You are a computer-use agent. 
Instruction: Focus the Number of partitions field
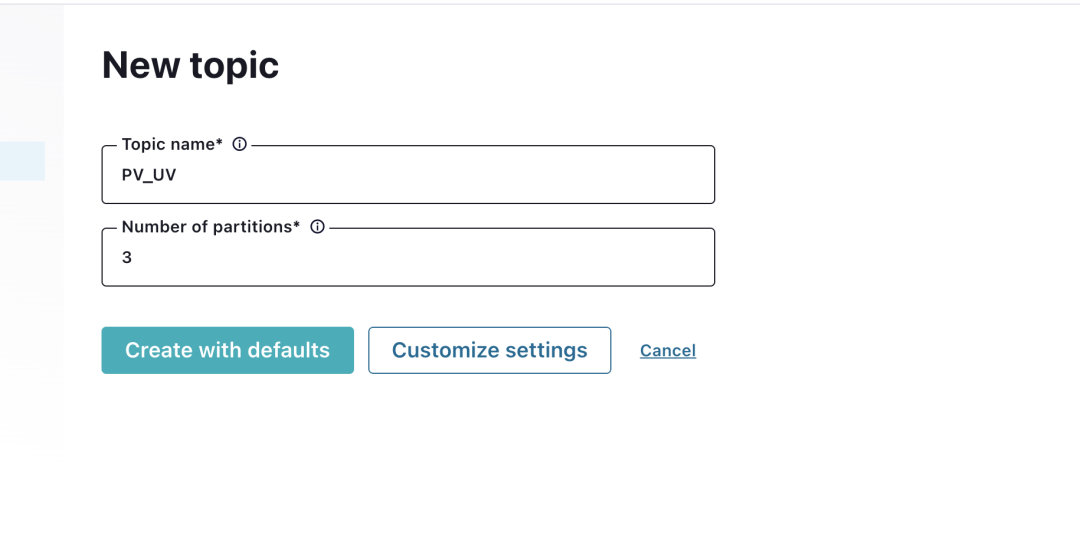[x=408, y=258]
